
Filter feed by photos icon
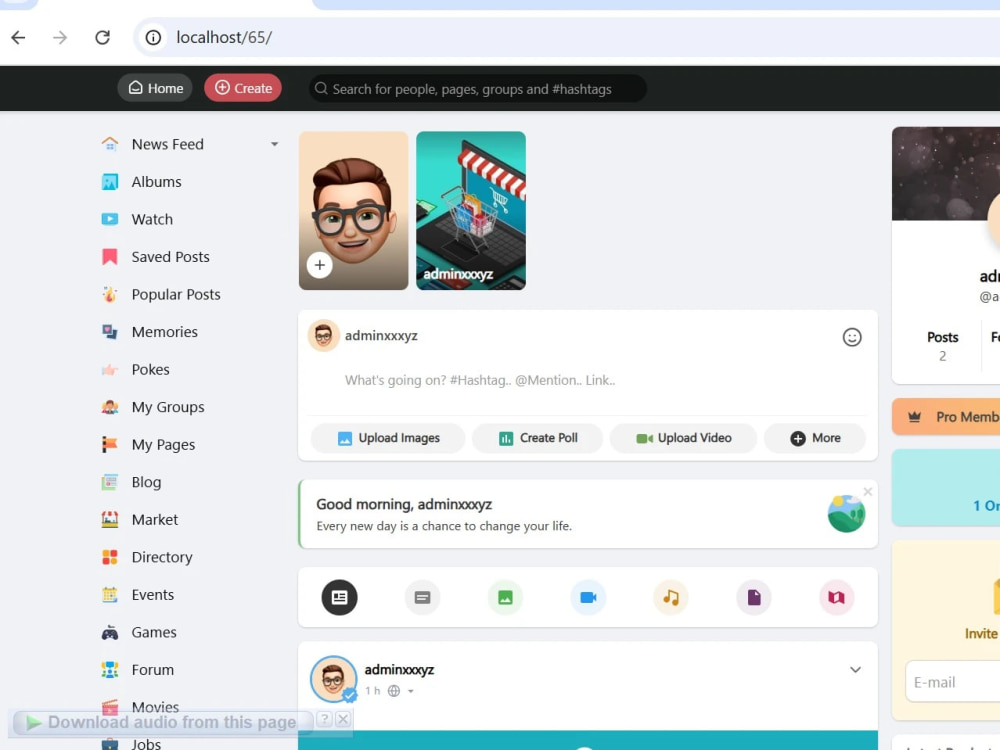pyautogui.click(x=505, y=598)
